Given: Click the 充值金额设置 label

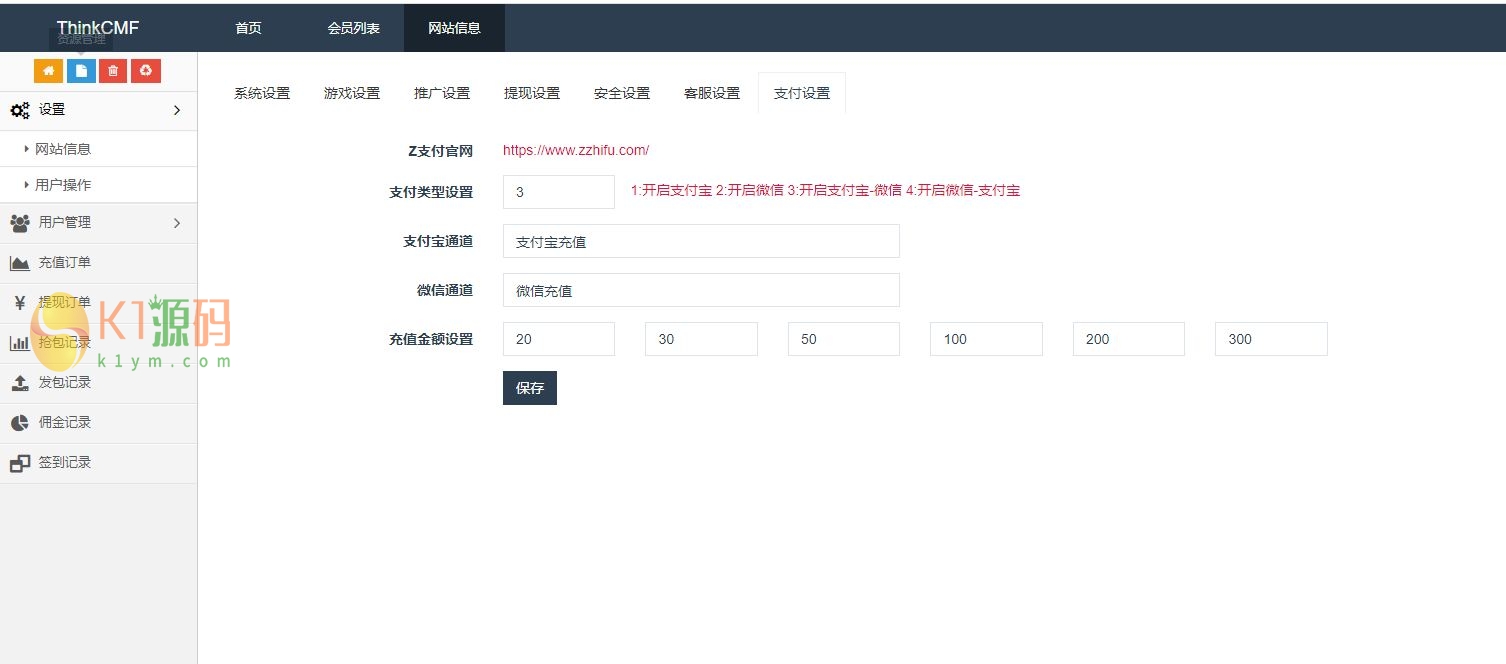Looking at the screenshot, I should tap(431, 339).
